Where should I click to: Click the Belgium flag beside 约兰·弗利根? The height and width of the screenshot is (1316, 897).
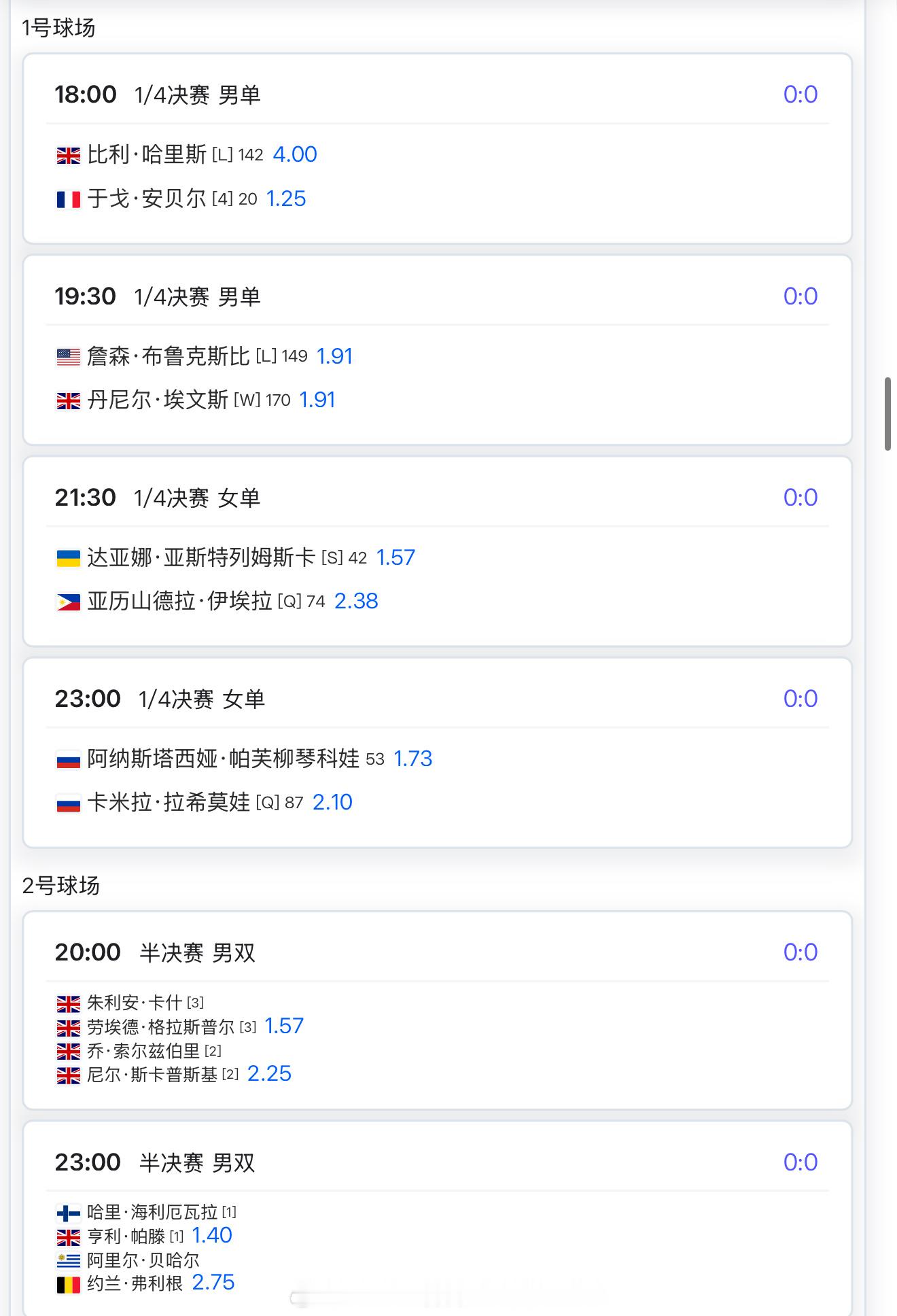[68, 1285]
